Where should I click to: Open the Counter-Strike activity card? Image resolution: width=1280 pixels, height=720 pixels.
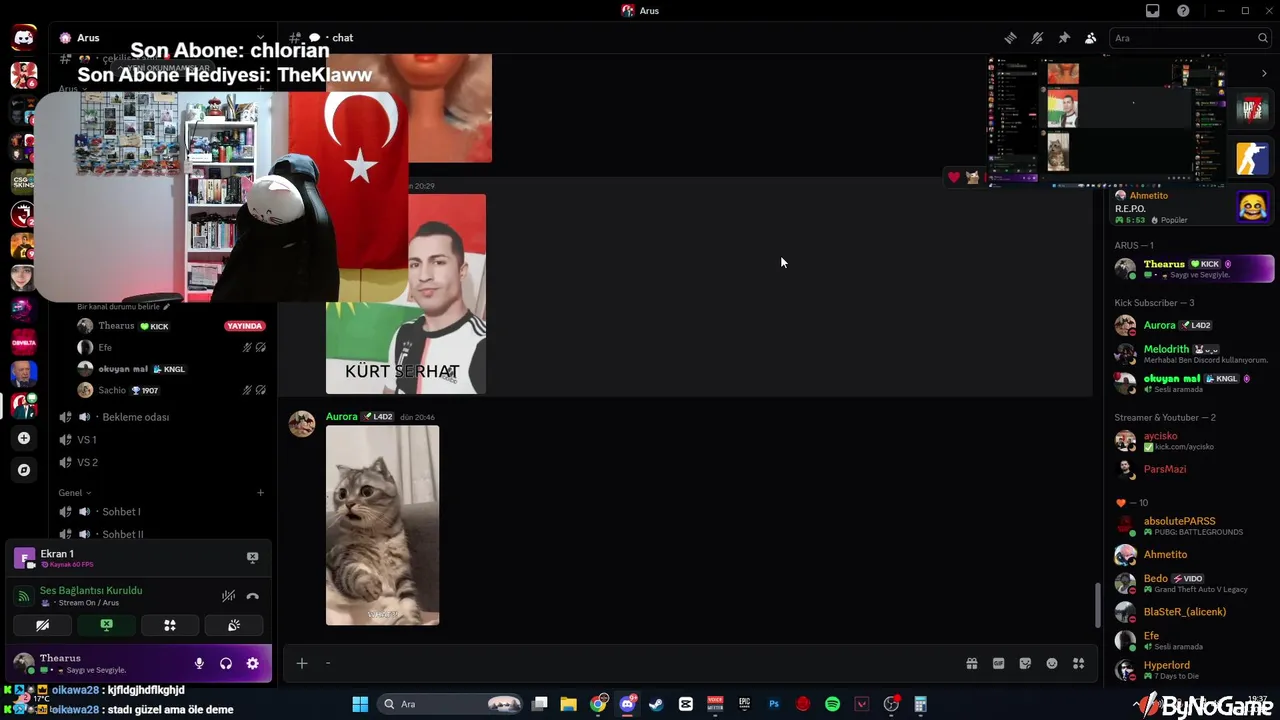coord(1252,158)
